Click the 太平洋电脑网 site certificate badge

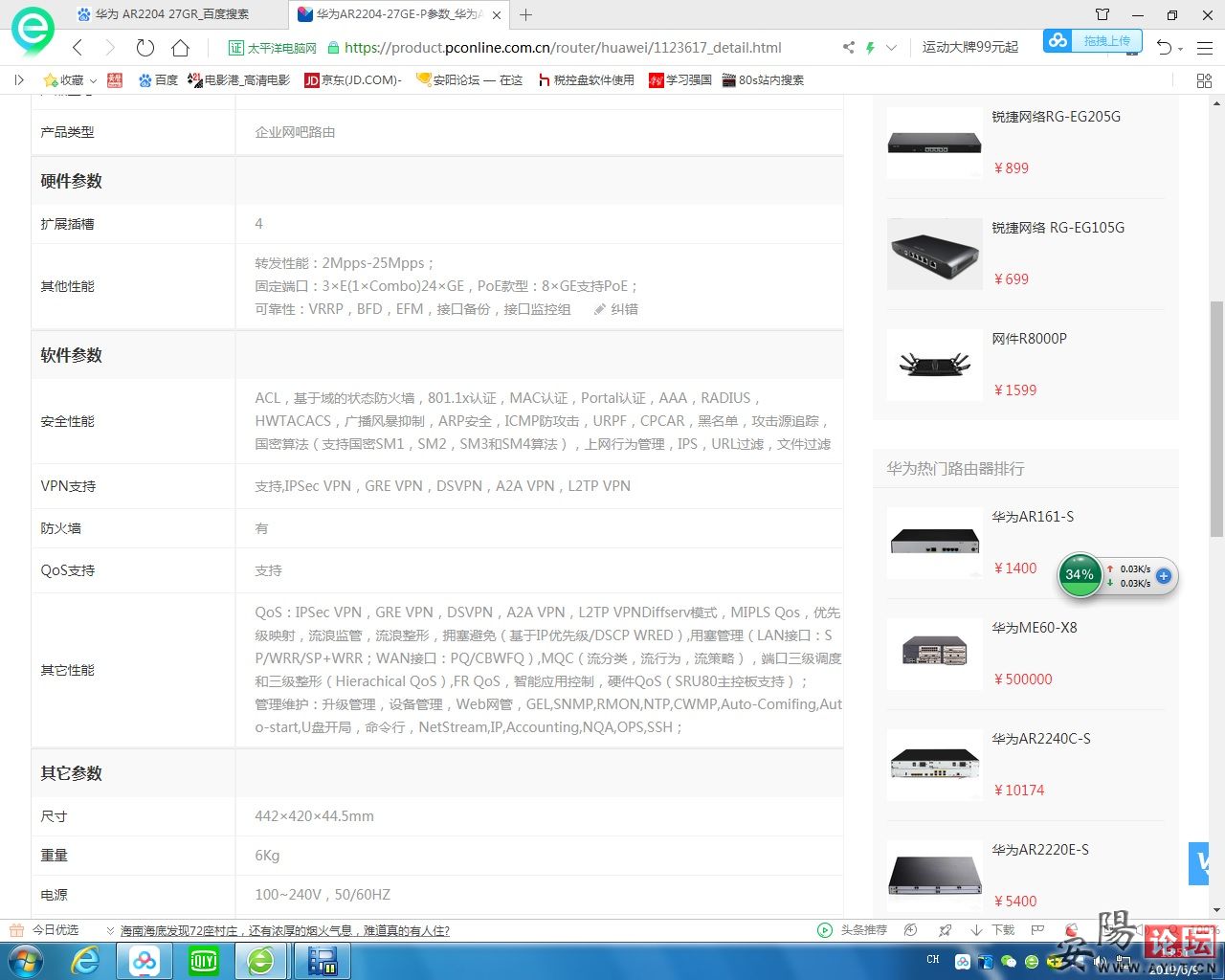click(273, 47)
